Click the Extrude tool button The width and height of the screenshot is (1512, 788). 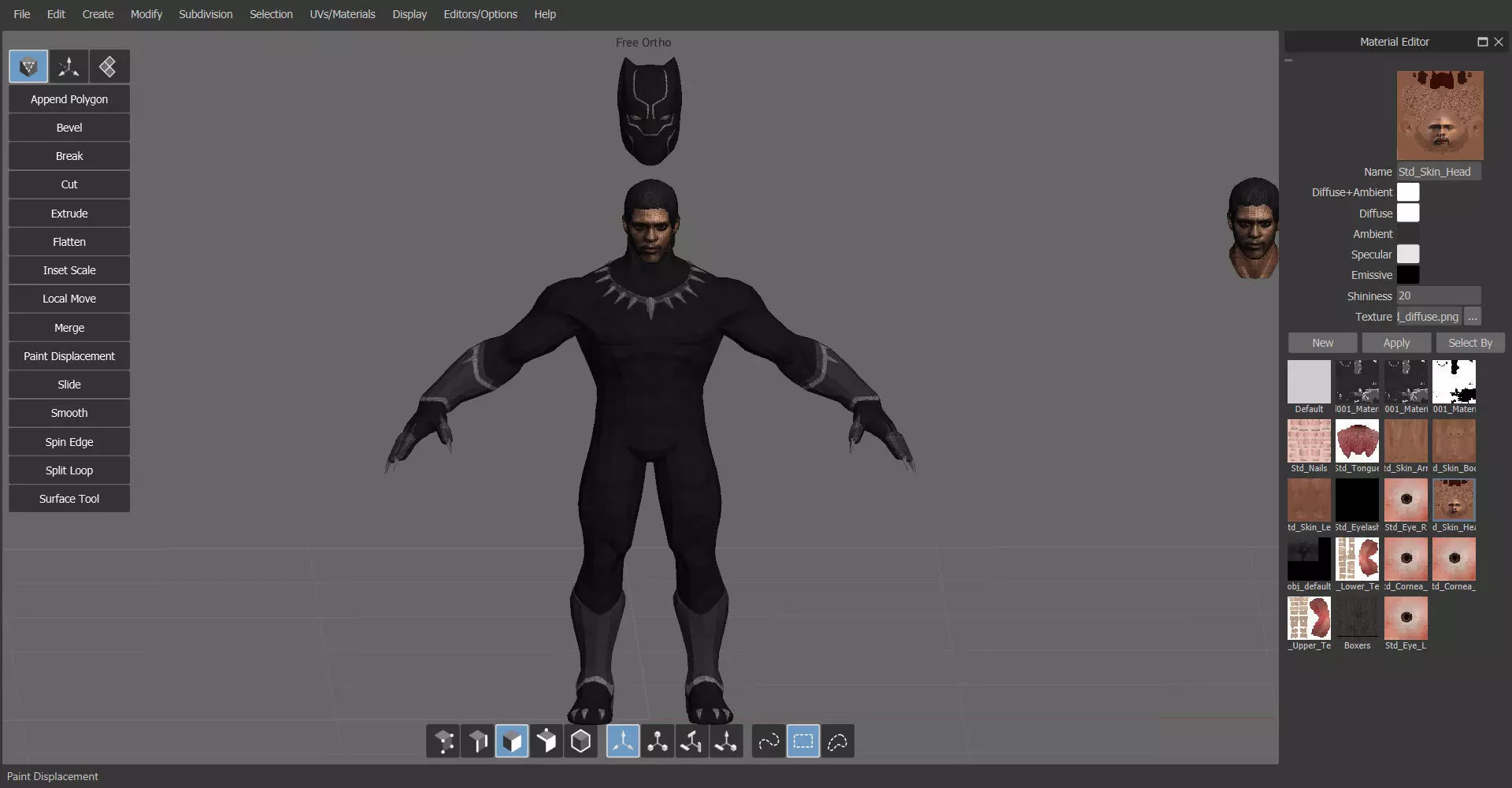(69, 214)
